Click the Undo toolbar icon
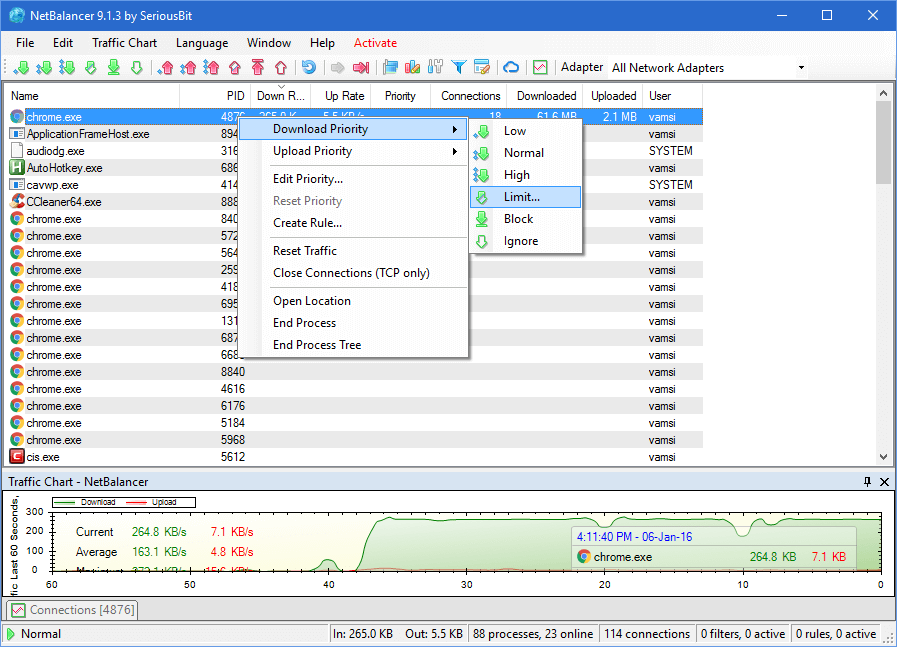 pos(309,67)
